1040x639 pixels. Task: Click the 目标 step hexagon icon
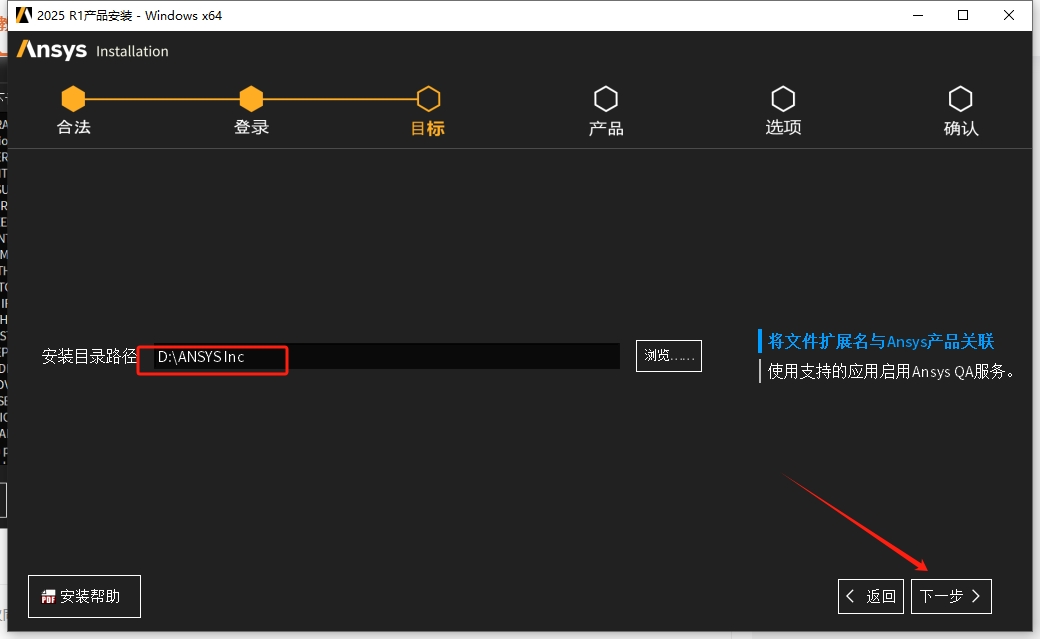(x=428, y=99)
